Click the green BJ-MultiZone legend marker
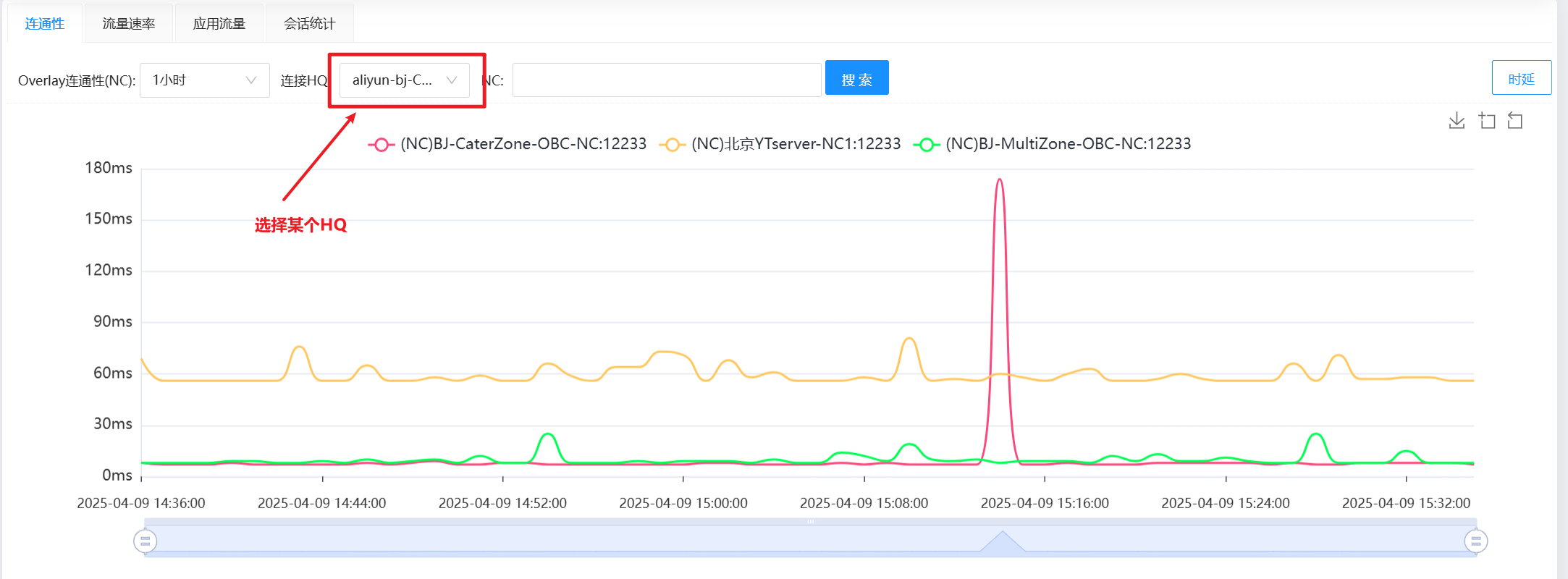1568x579 pixels. (926, 145)
